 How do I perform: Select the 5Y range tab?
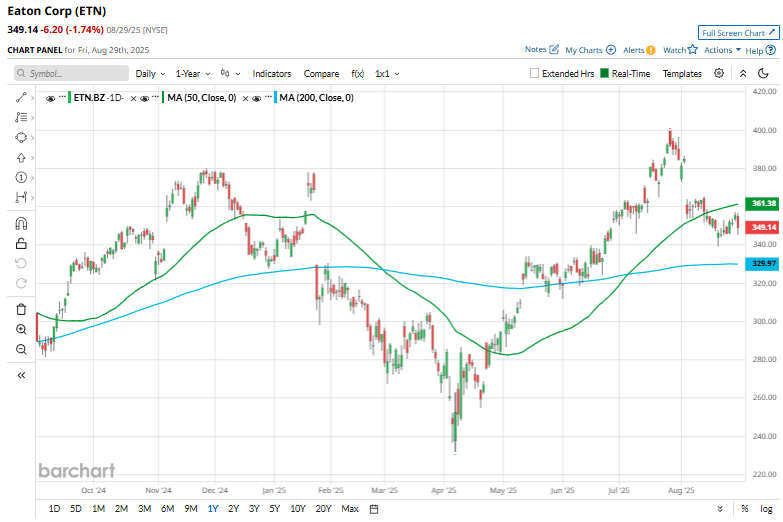tap(275, 509)
